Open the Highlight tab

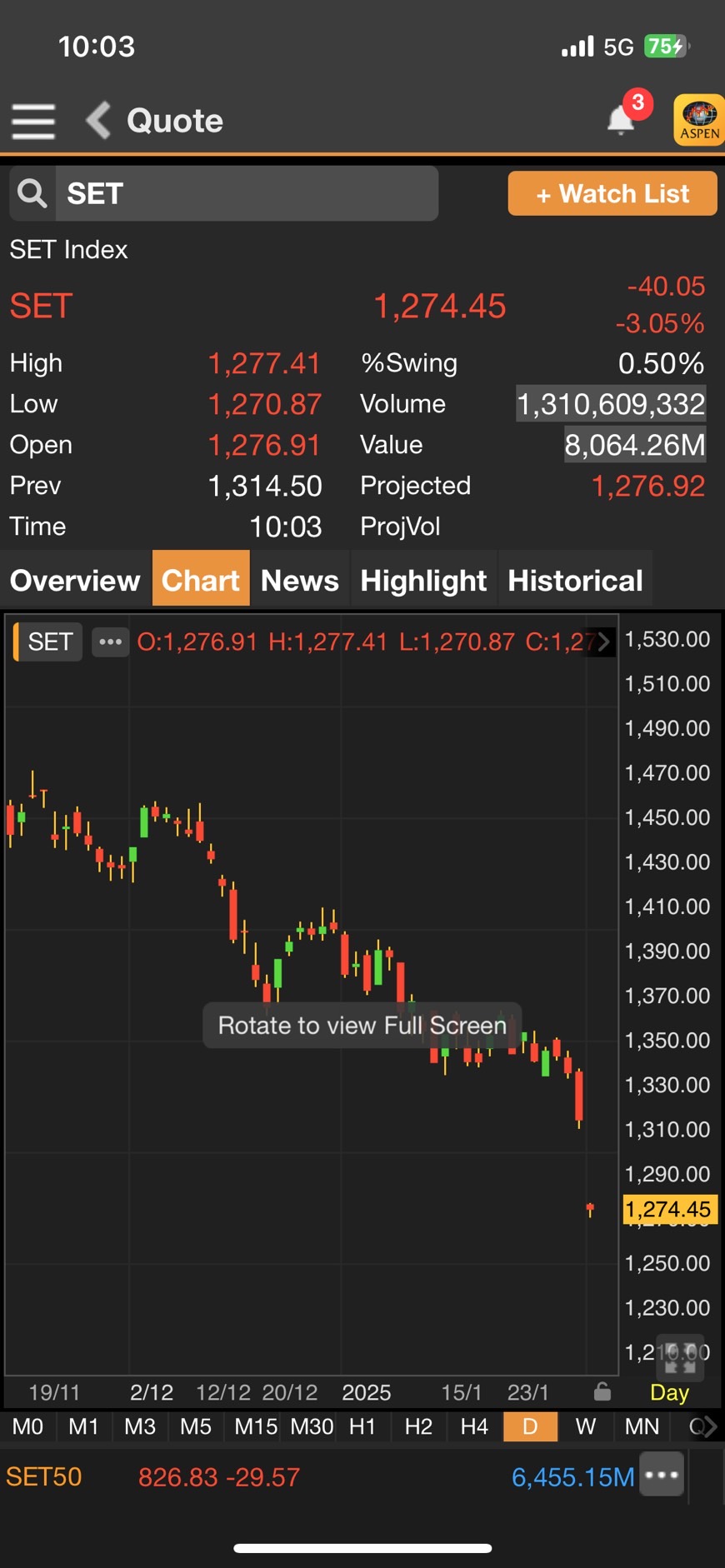point(423,580)
